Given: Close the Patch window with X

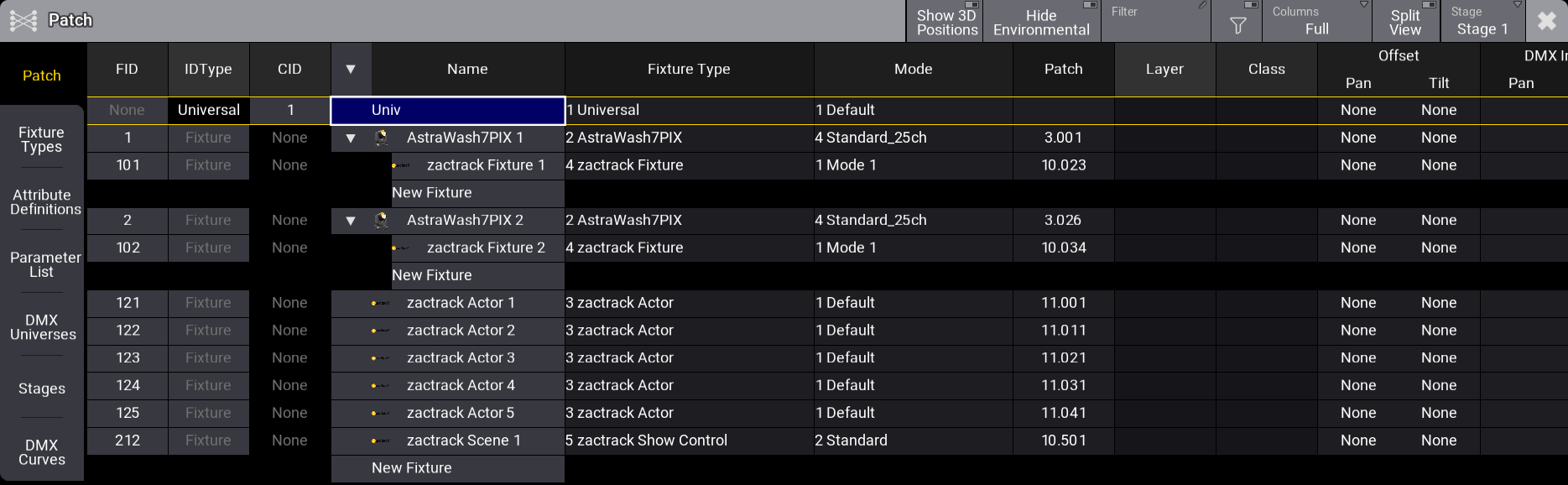Looking at the screenshot, I should click(x=1547, y=21).
